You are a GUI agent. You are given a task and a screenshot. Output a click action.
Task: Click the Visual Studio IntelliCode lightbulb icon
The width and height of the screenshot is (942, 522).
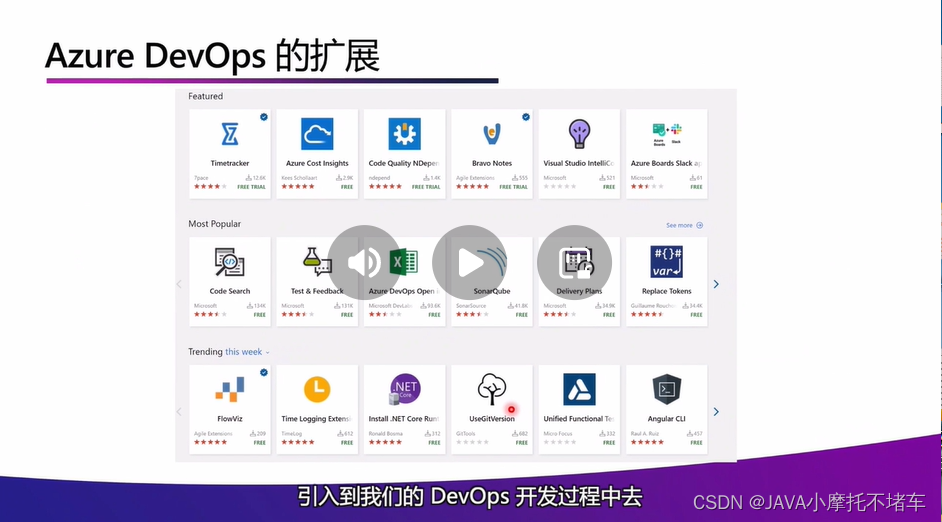click(x=579, y=133)
